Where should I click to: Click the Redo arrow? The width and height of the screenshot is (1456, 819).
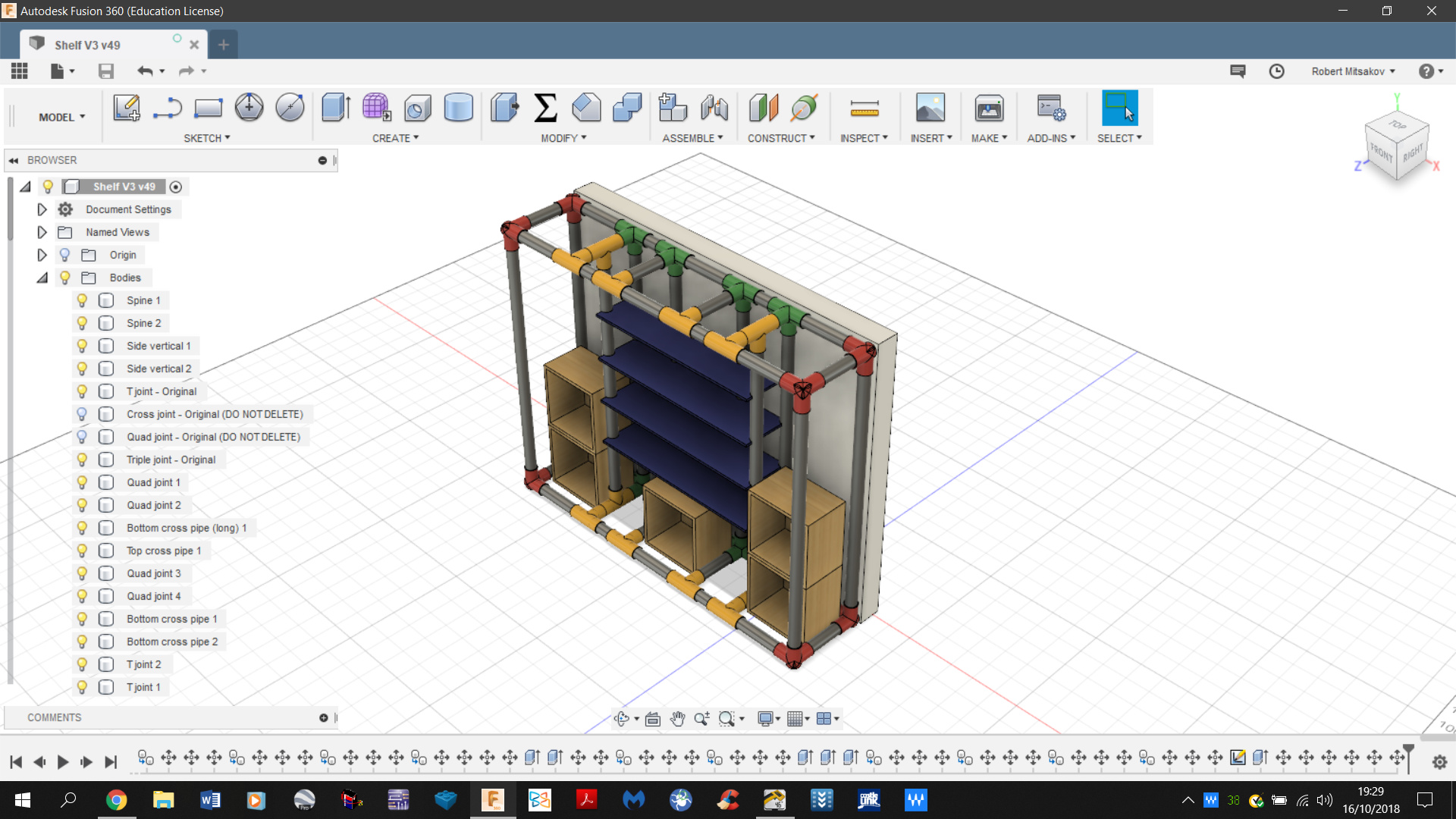coord(186,71)
